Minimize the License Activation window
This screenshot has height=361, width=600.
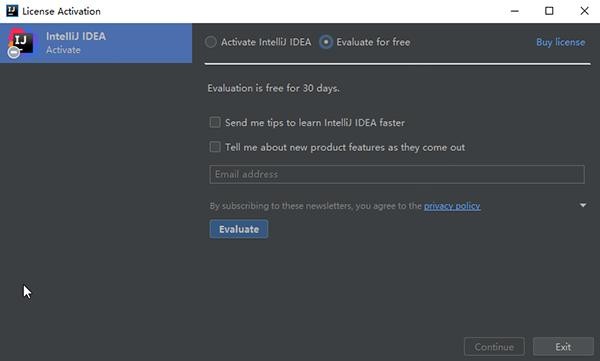coord(515,11)
